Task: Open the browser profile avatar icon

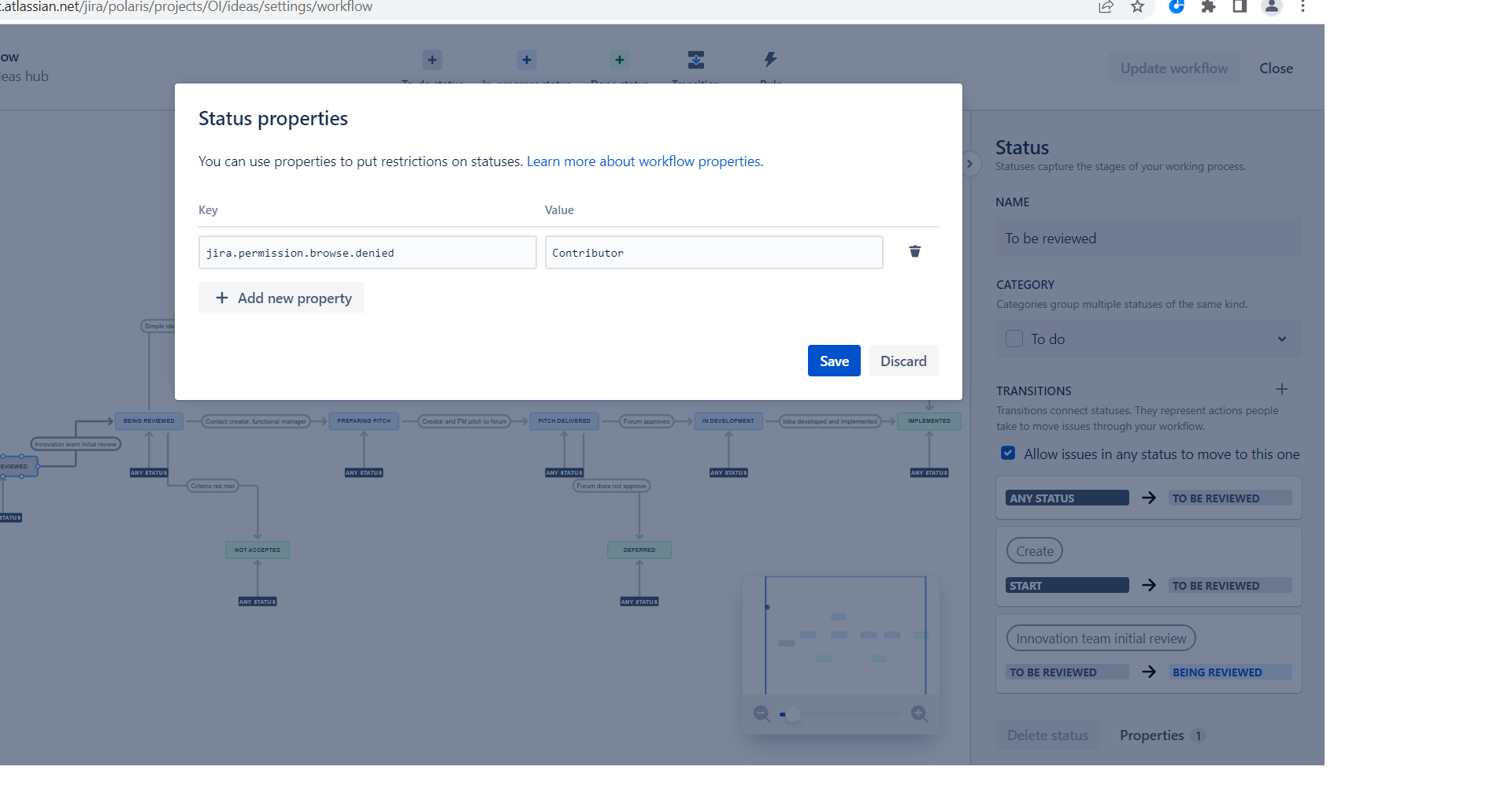Action: 1271,7
